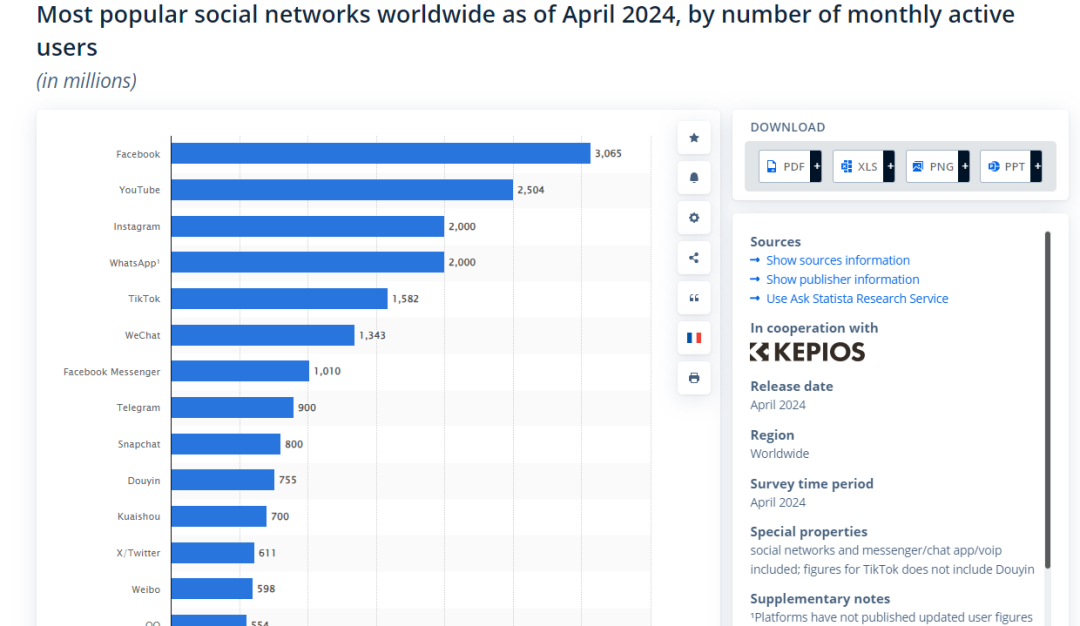Click the info panel vertical scrollbar
This screenshot has height=626, width=1080.
click(x=1047, y=399)
